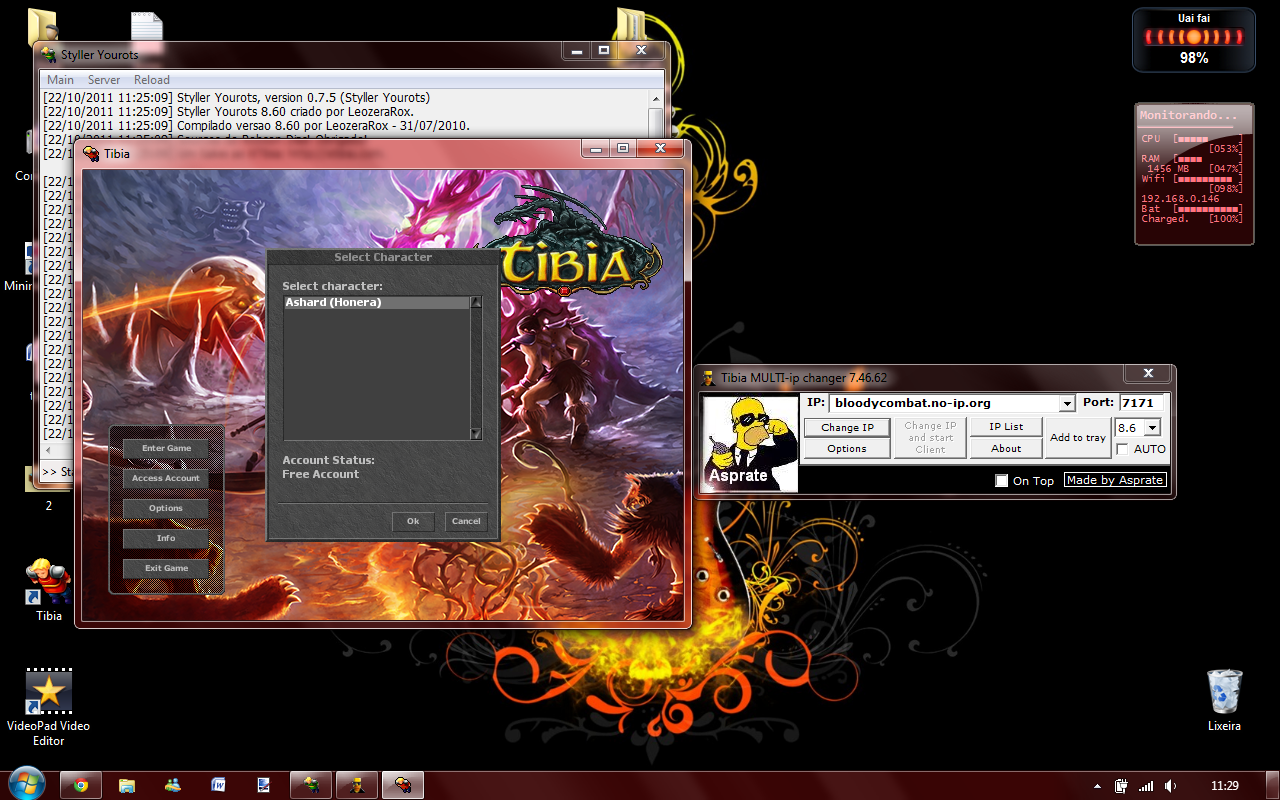This screenshot has width=1280, height=800.
Task: Click log line 'Styller Yourots, version 0.7.5'
Action: pos(236,98)
